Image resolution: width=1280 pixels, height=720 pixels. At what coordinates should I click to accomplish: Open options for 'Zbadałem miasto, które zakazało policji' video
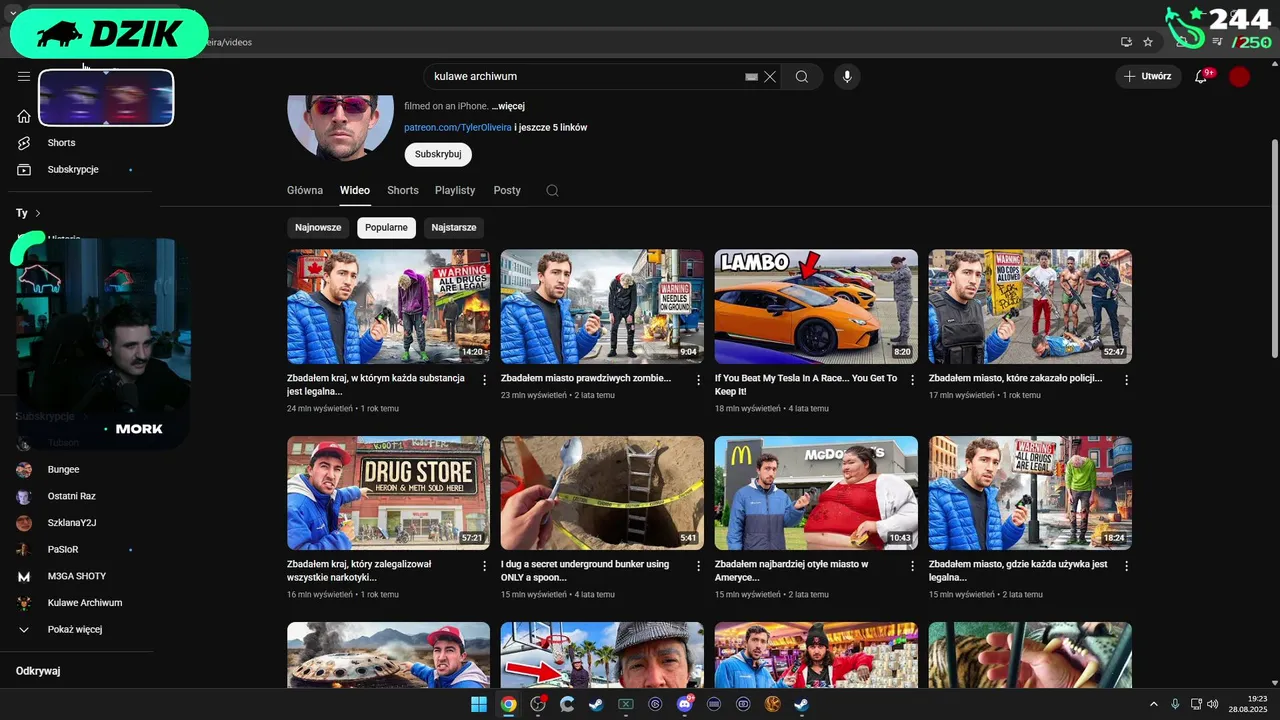tap(1127, 380)
